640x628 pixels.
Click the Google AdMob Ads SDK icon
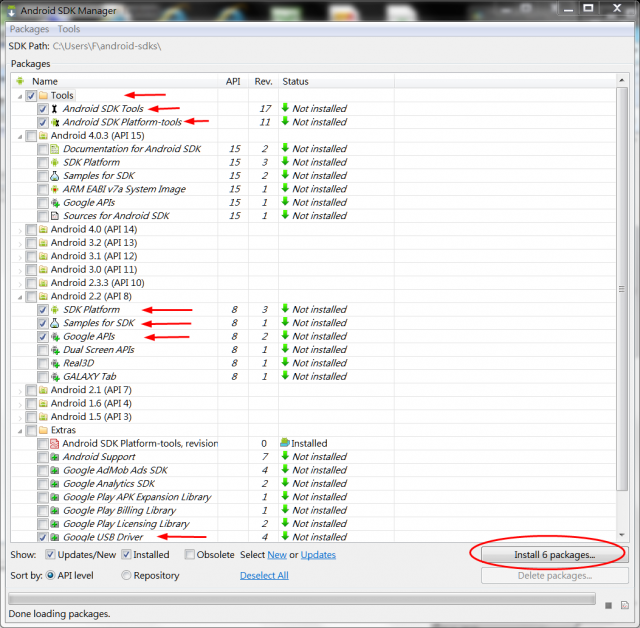(x=55, y=470)
